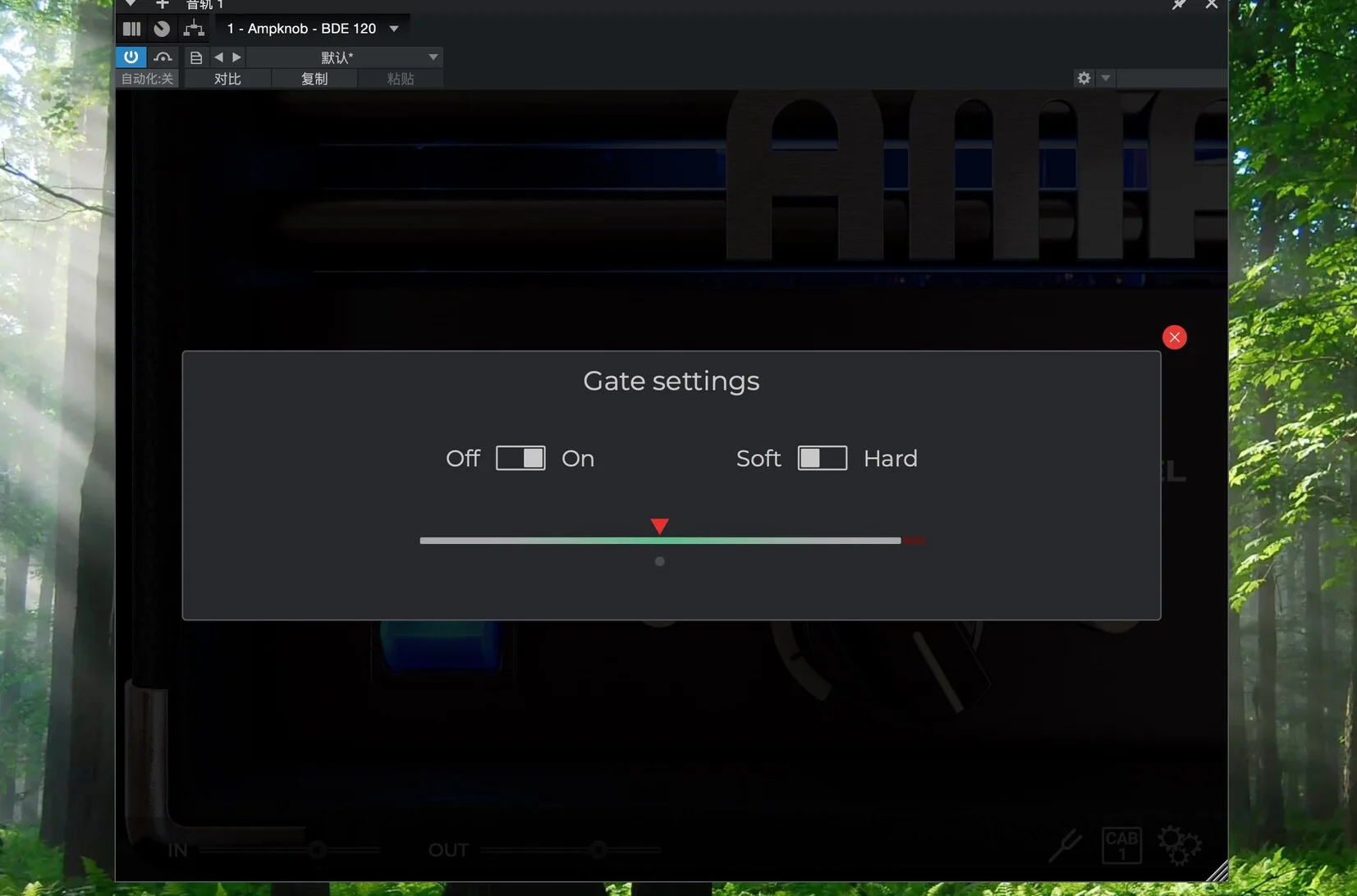Screen dimensions: 1357x896
Task: Select the next preset arrow
Action: (x=236, y=57)
